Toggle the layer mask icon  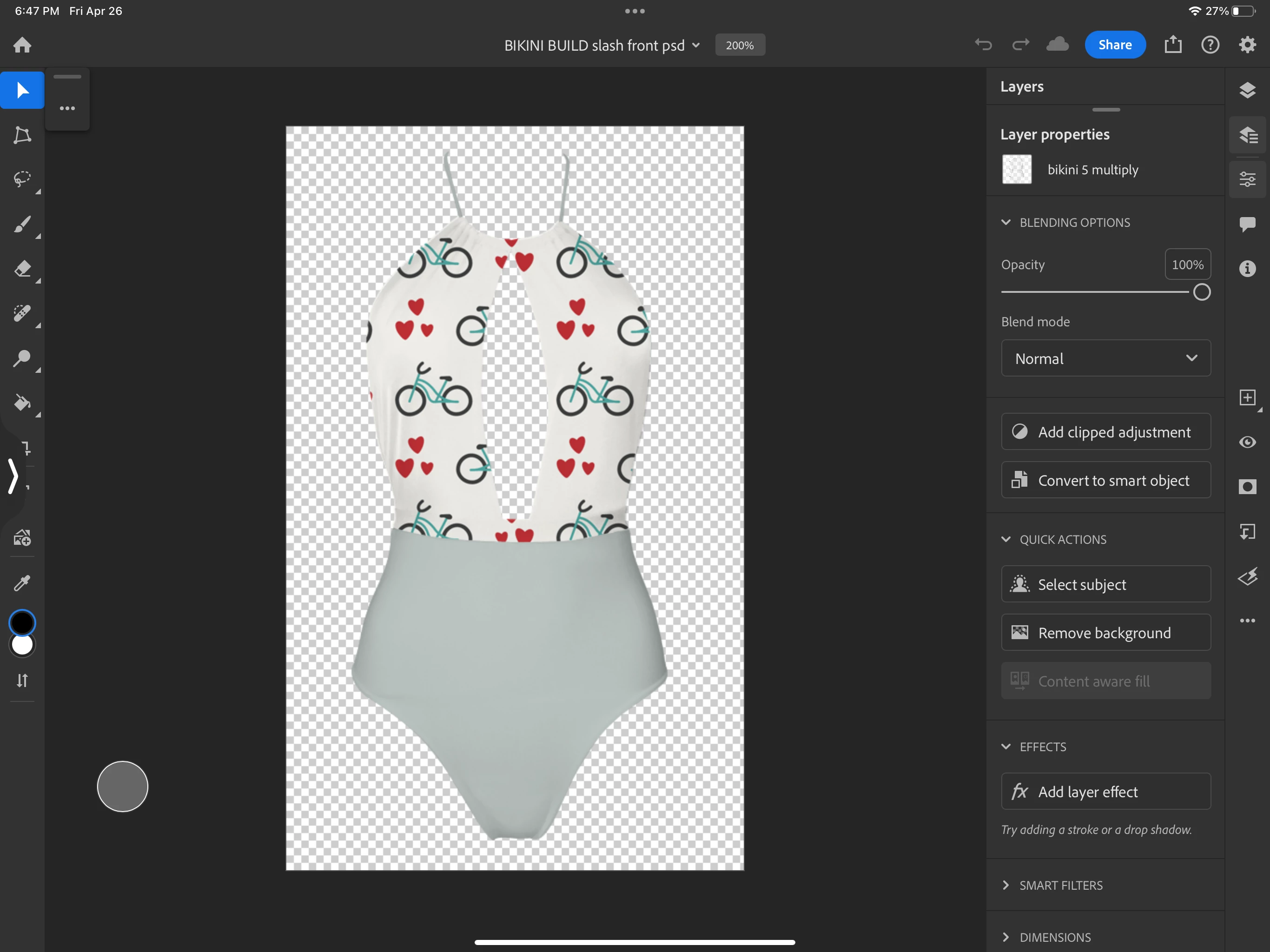[x=1247, y=487]
